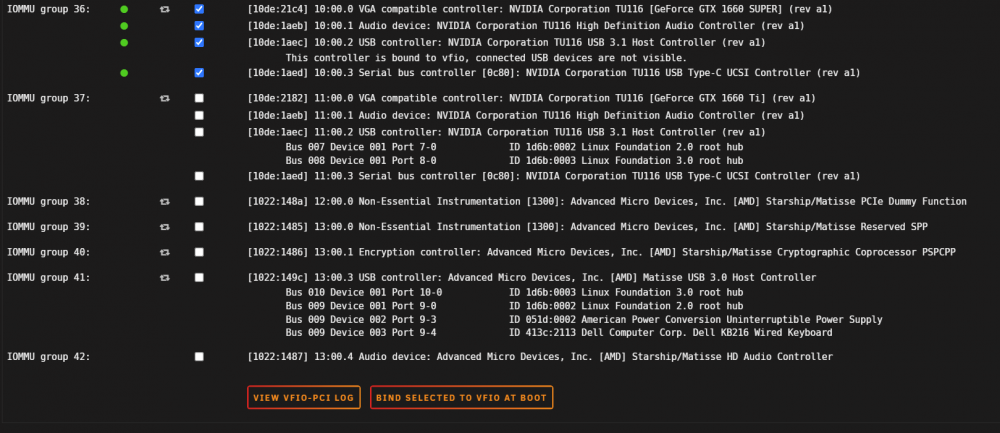Click the reset icon for IOMMU group 36
Viewport: 1000px width, 433px height.
pos(165,10)
